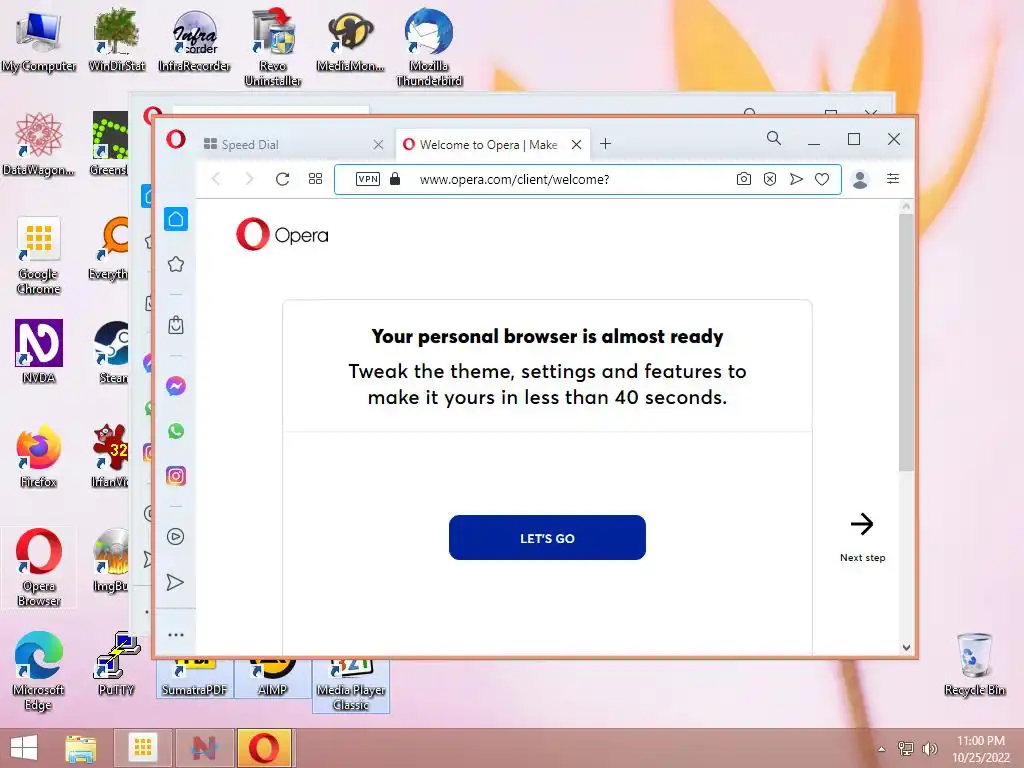The width and height of the screenshot is (1024, 768).
Task: Open My Flow send icon in address bar
Action: pos(796,179)
